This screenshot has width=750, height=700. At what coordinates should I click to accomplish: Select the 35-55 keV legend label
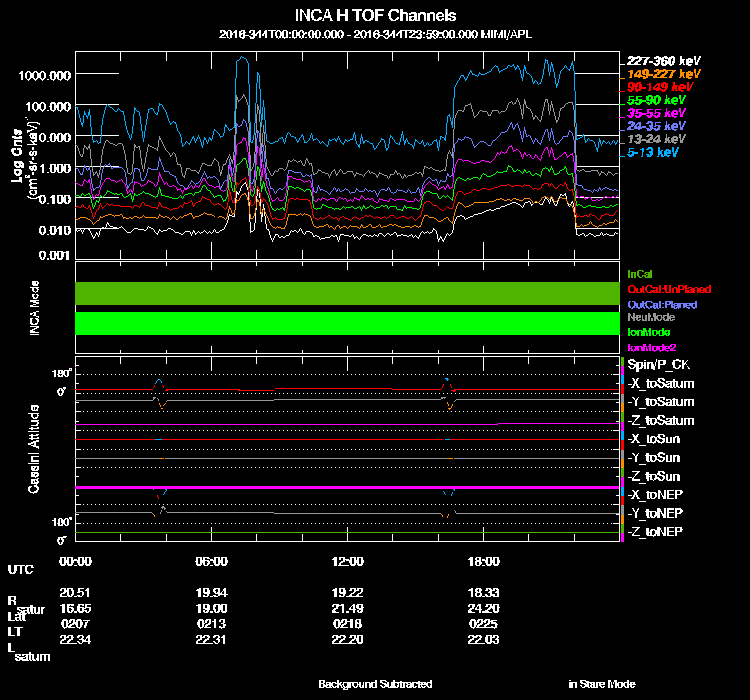pos(656,113)
